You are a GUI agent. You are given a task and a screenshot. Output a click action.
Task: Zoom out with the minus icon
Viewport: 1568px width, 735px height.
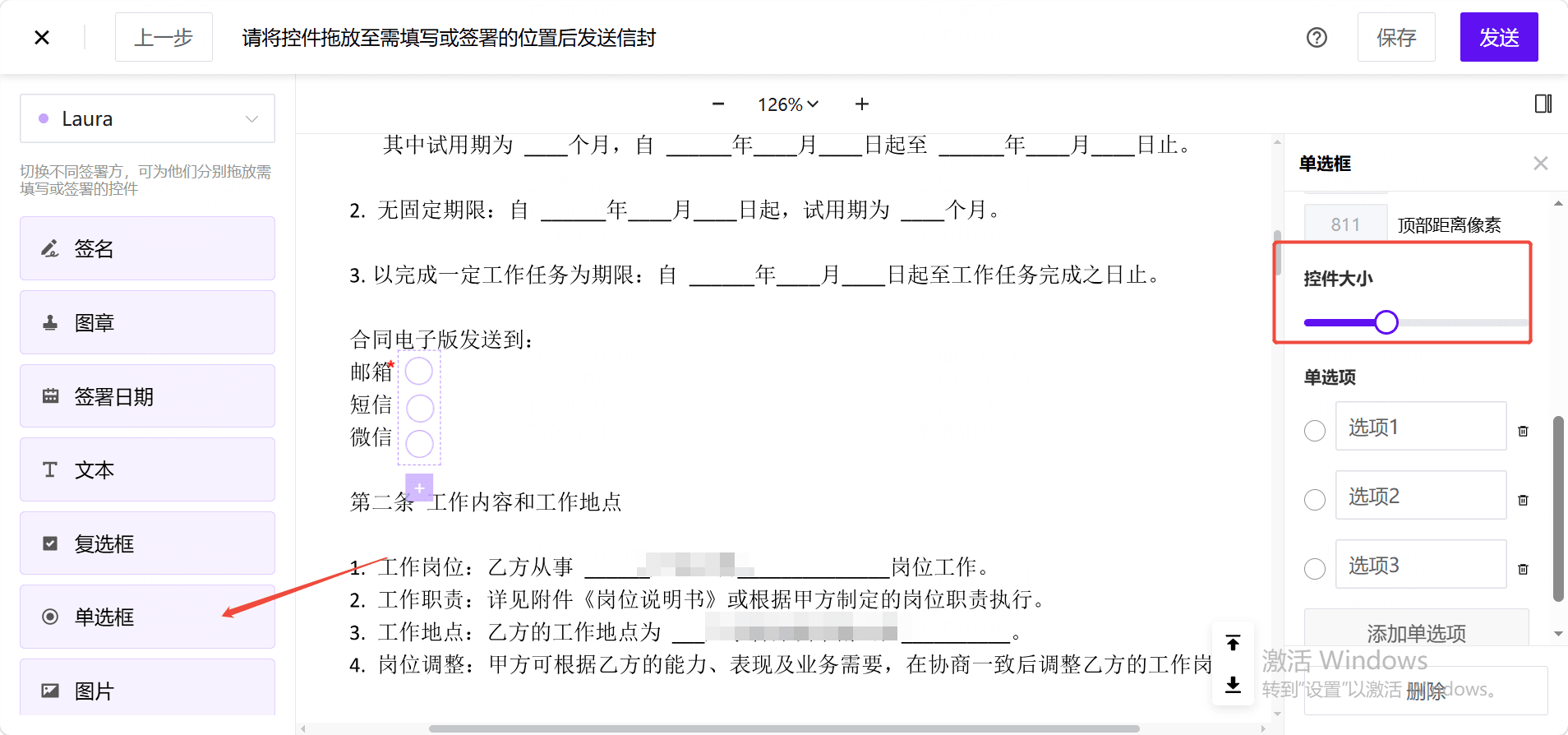(x=718, y=104)
